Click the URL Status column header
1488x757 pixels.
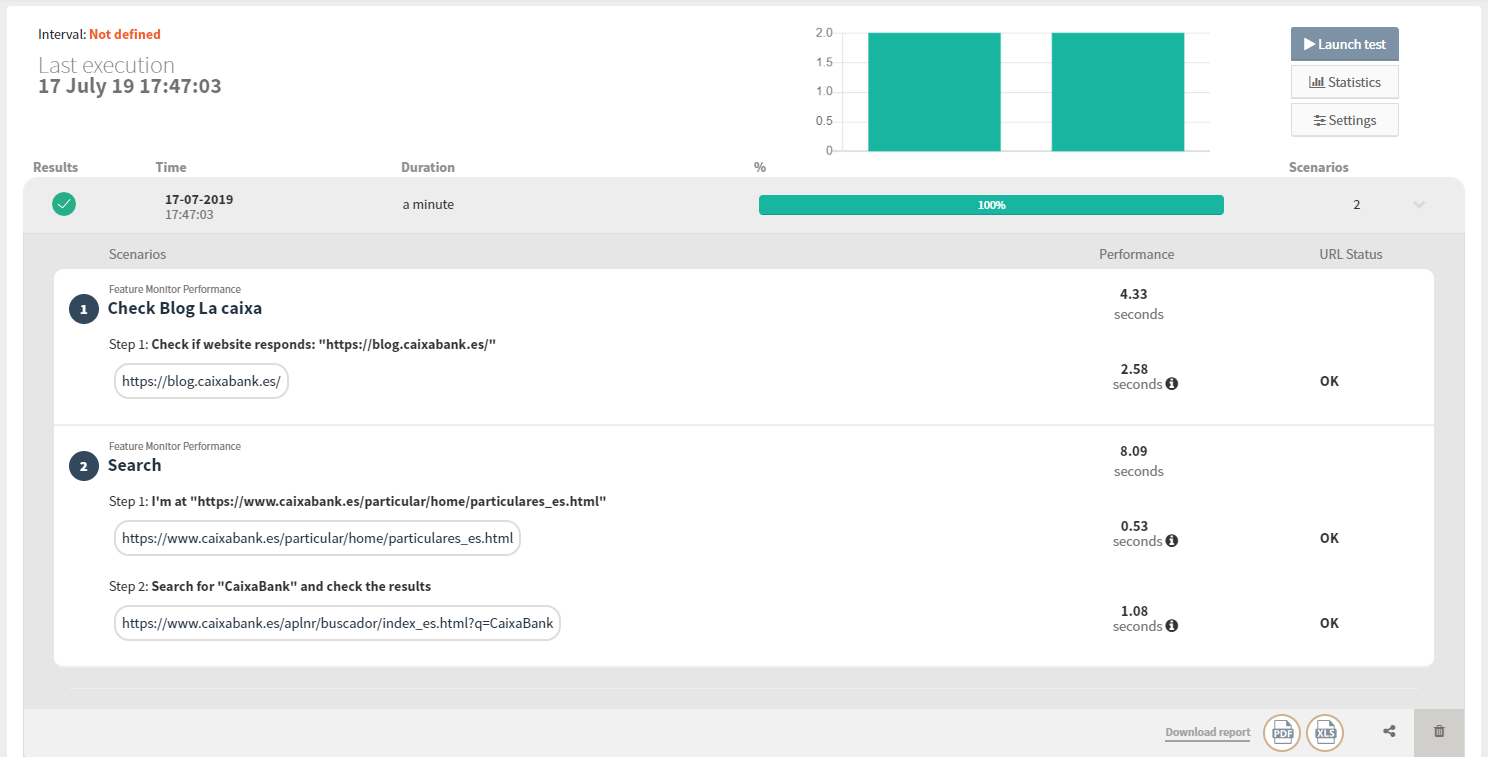(x=1351, y=254)
